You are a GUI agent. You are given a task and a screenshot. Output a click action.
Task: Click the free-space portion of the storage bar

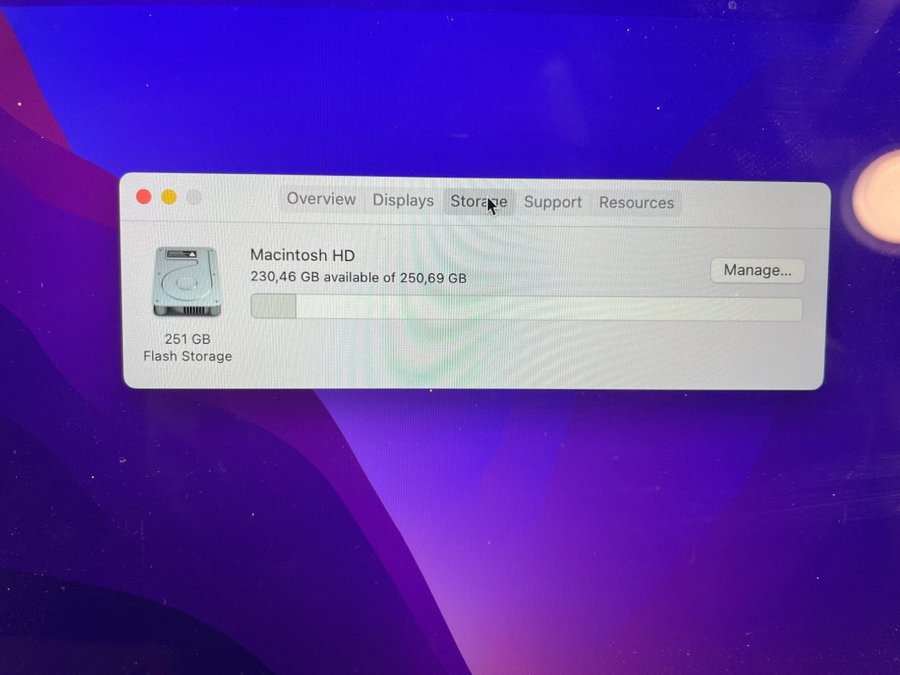point(550,309)
